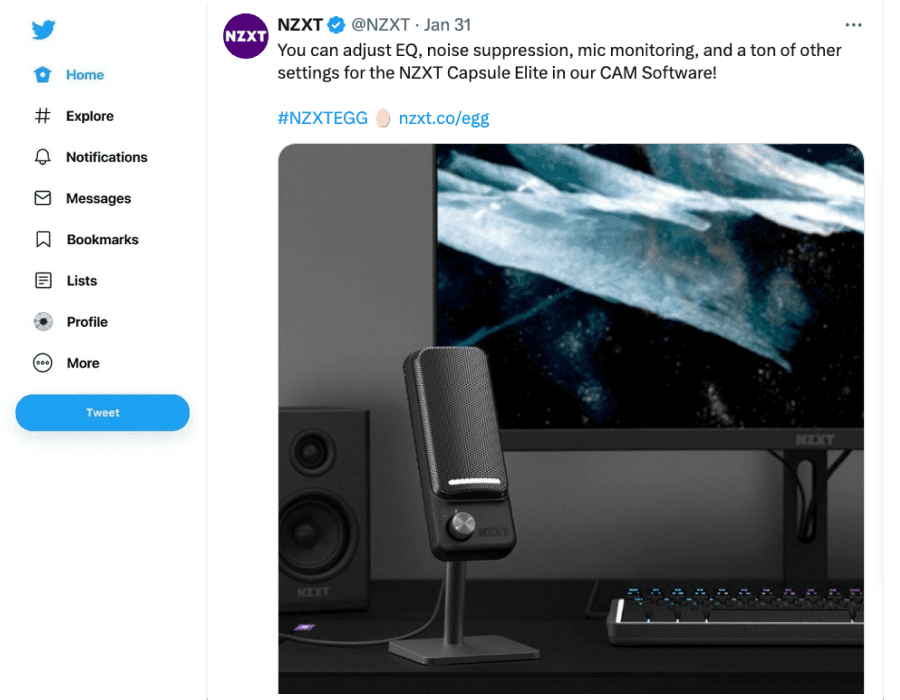The width and height of the screenshot is (900, 700).
Task: Open Notifications via bell icon
Action: [42, 157]
